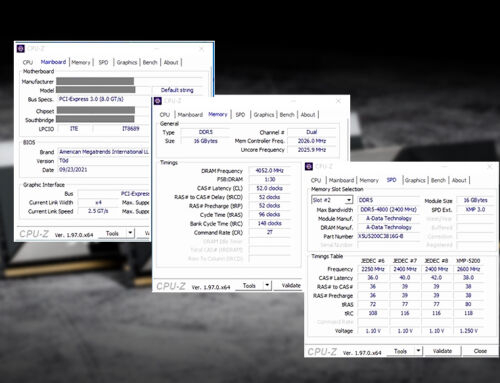Click Uncore Frequency value 2025.9 MHz
This screenshot has width=500, height=383.
tap(312, 150)
